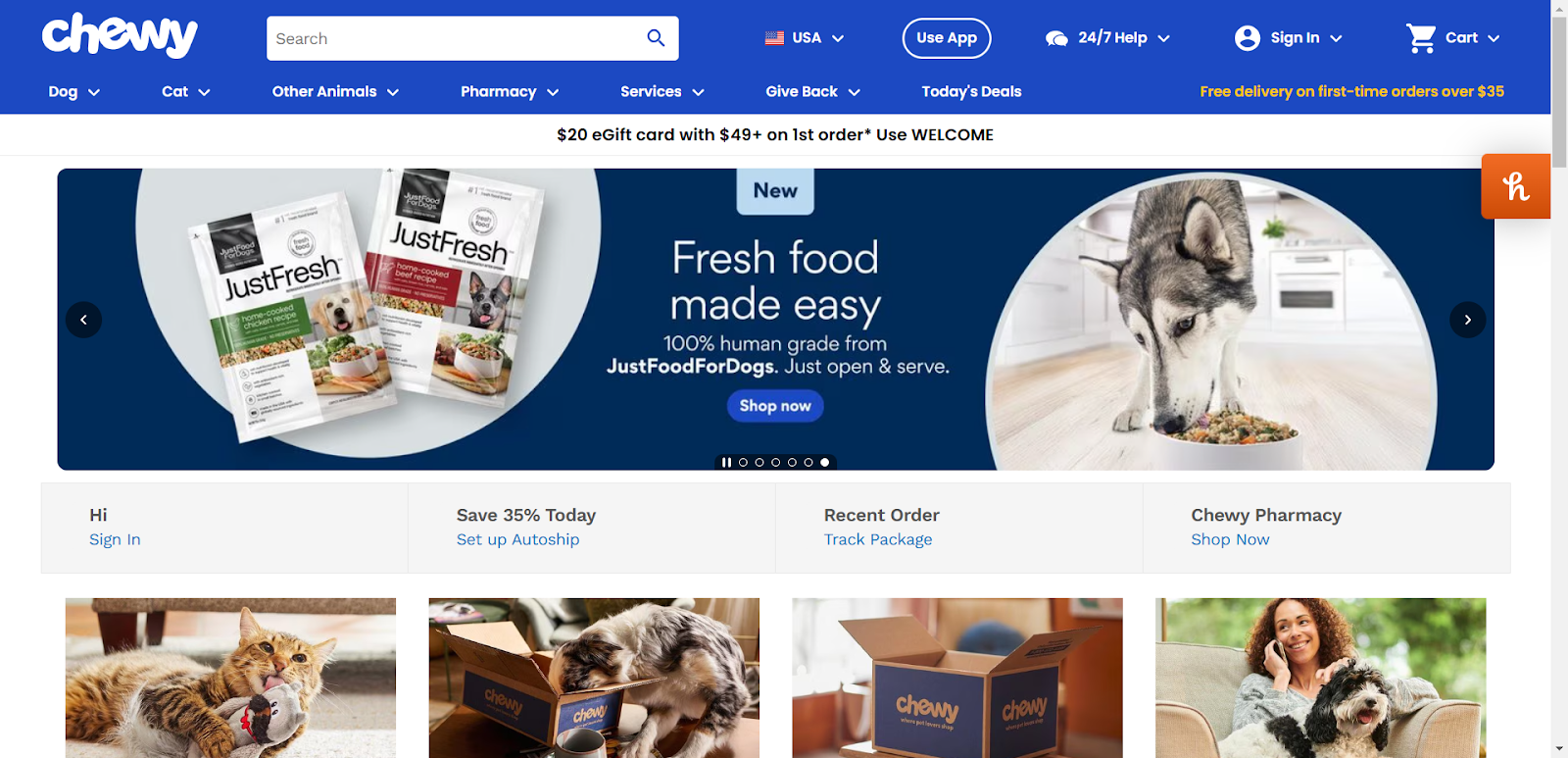Image resolution: width=1568 pixels, height=758 pixels.
Task: Open the orange Honey extension badge
Action: point(1515,186)
